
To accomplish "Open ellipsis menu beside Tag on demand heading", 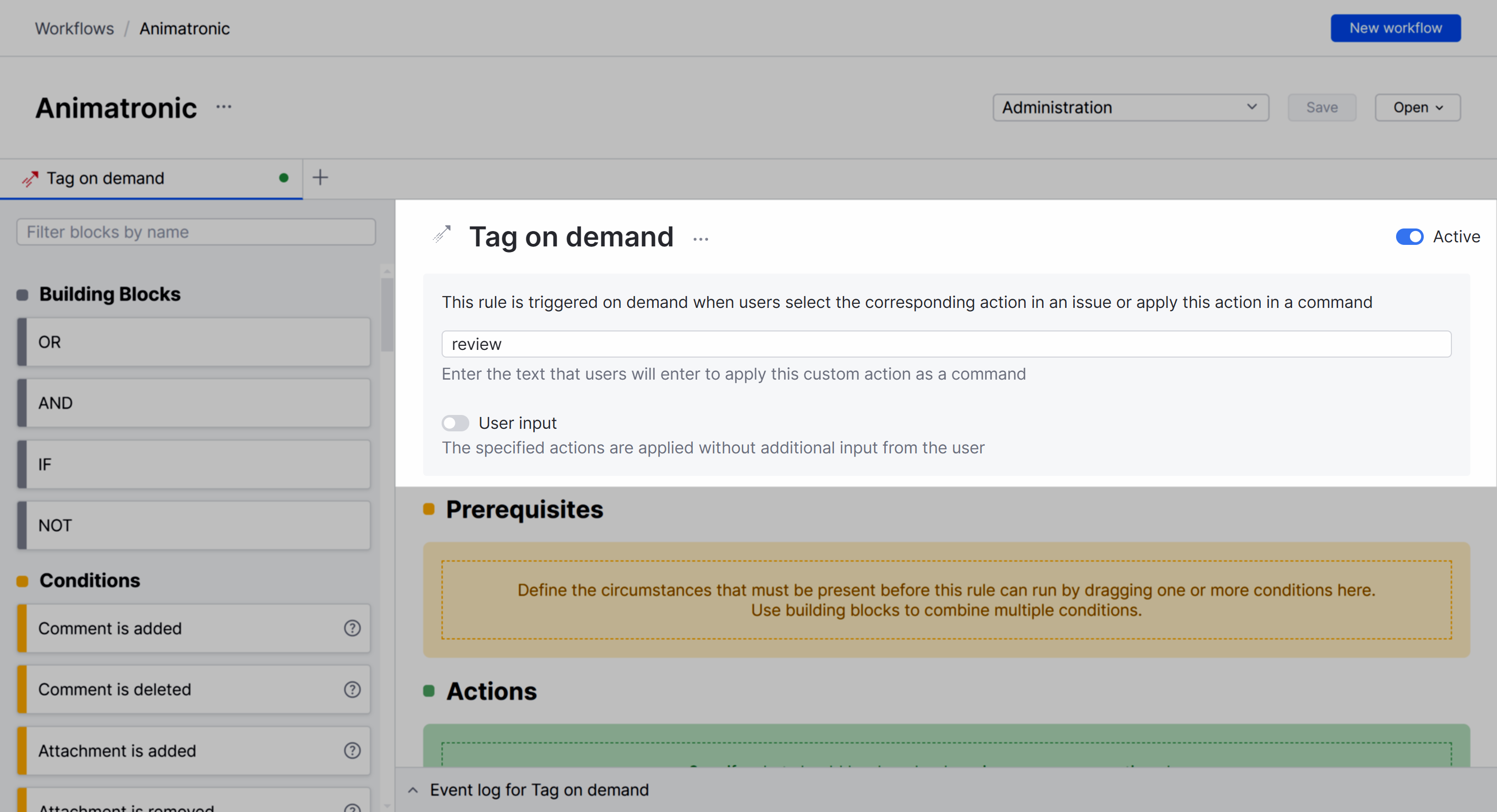I will coord(700,239).
